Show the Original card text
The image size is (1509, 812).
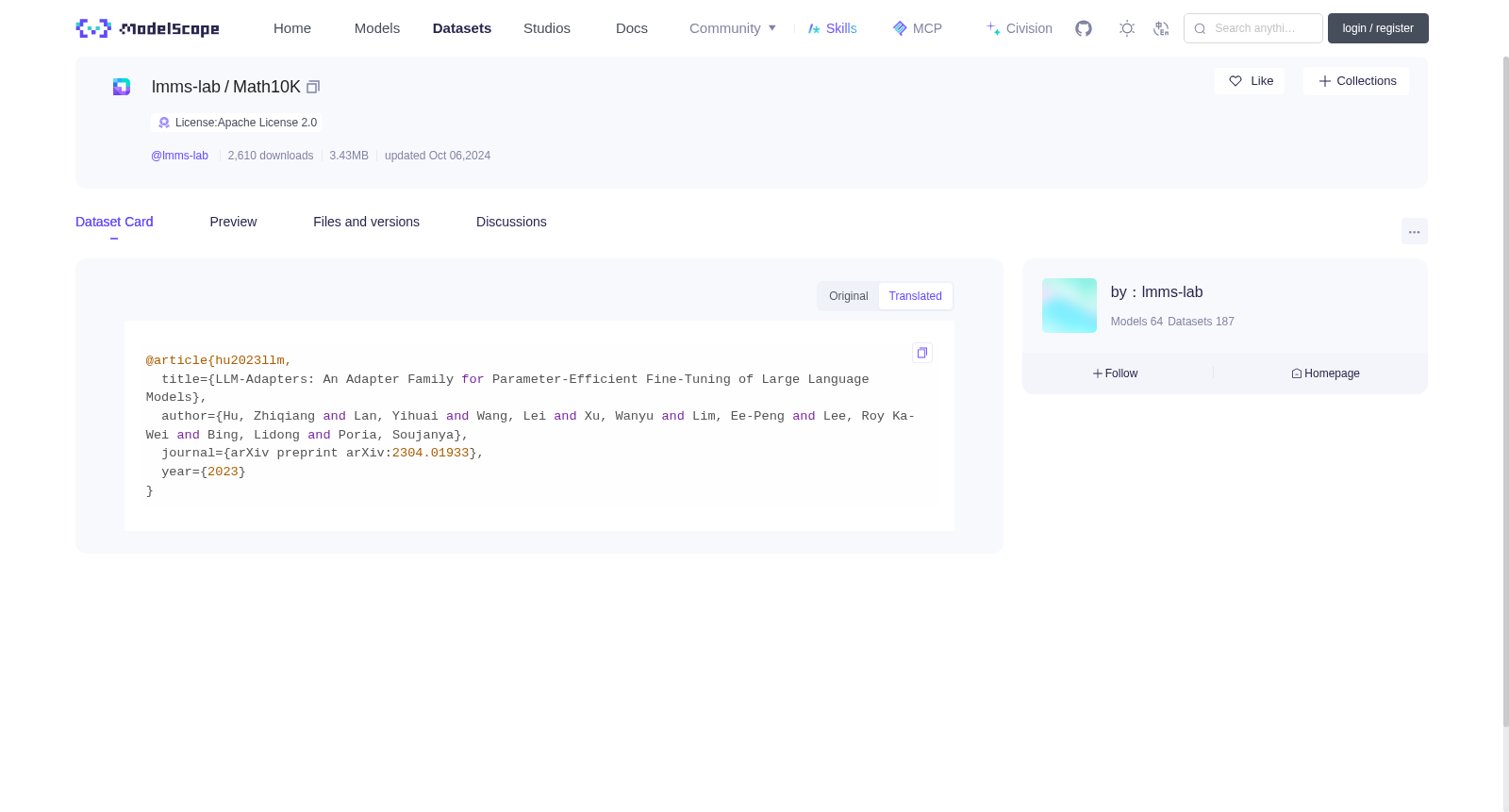click(849, 296)
